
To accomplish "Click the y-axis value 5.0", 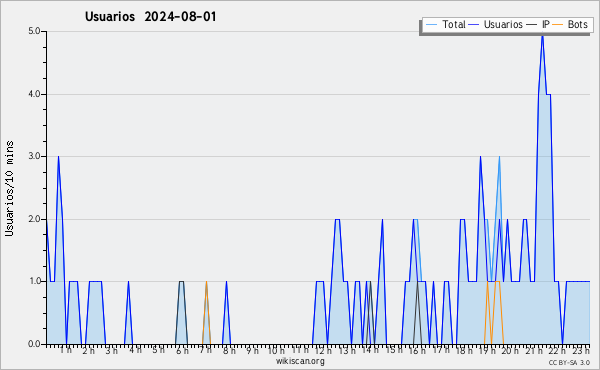I will (x=34, y=31).
